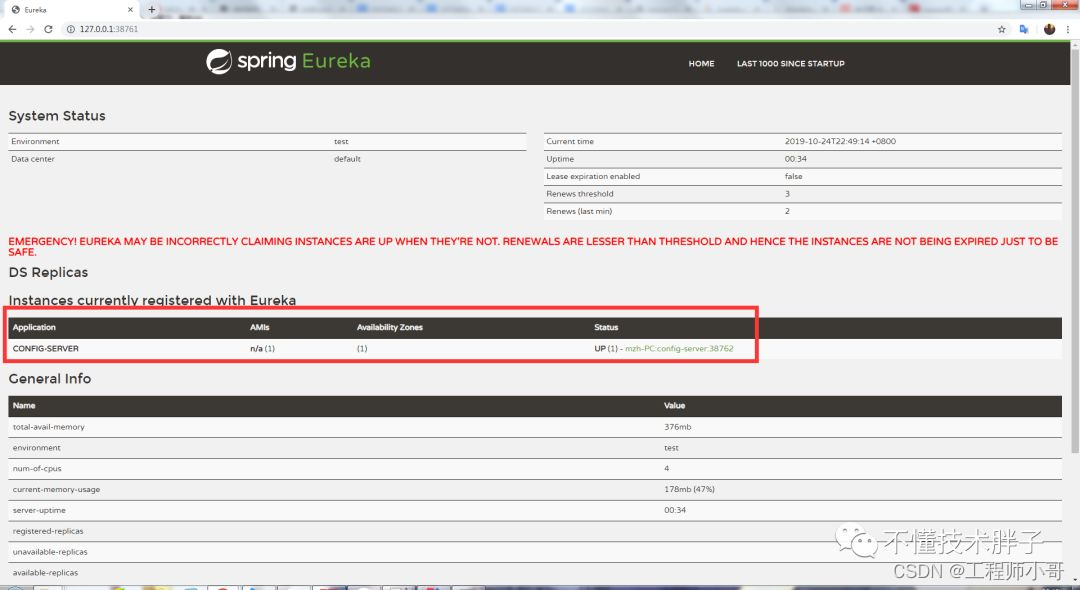The width and height of the screenshot is (1080, 590).
Task: Click the Value column header in General Info
Action: point(674,405)
